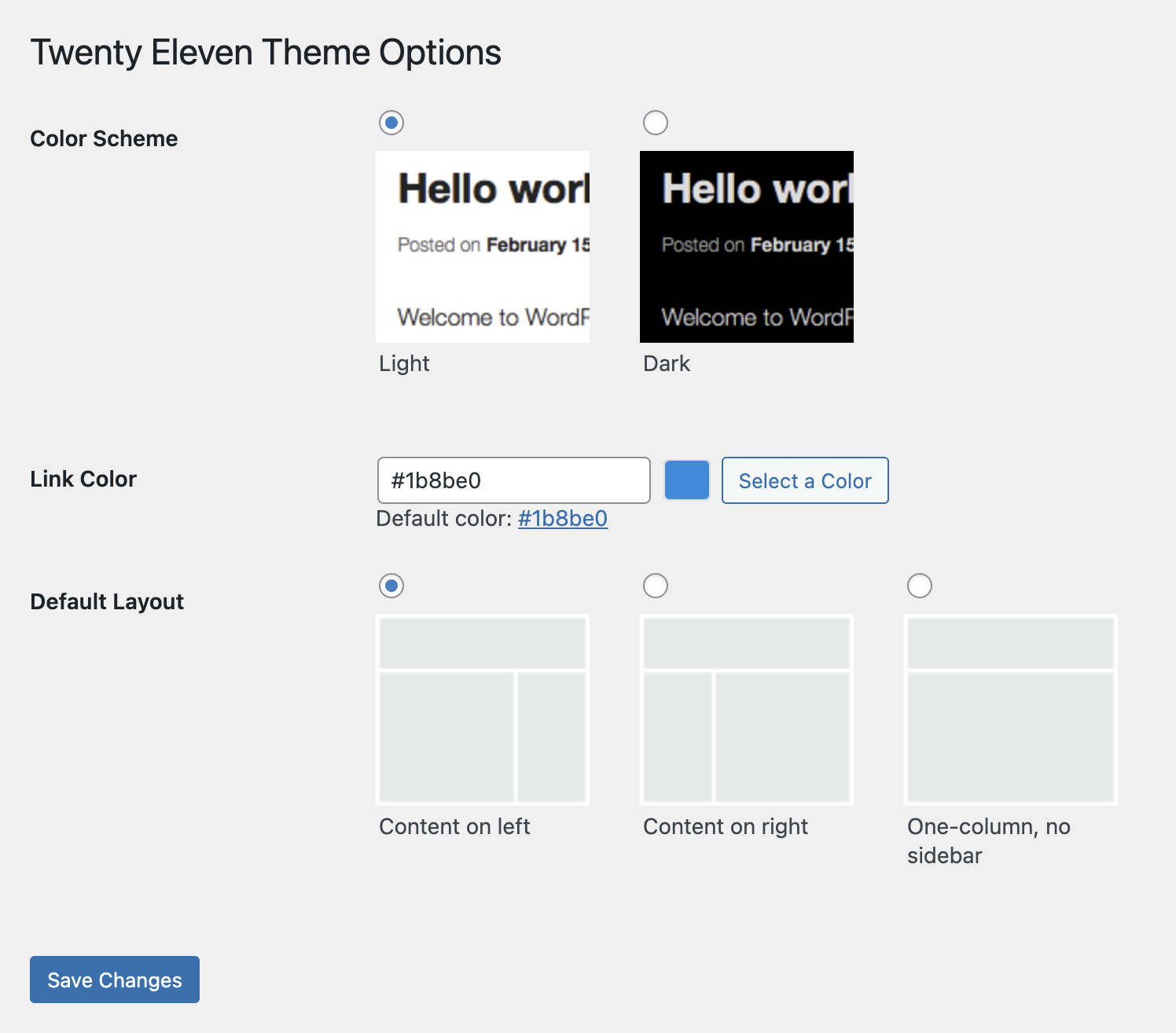Click the Content on left layout preview
Screen dimensions: 1176x1033
click(x=483, y=708)
